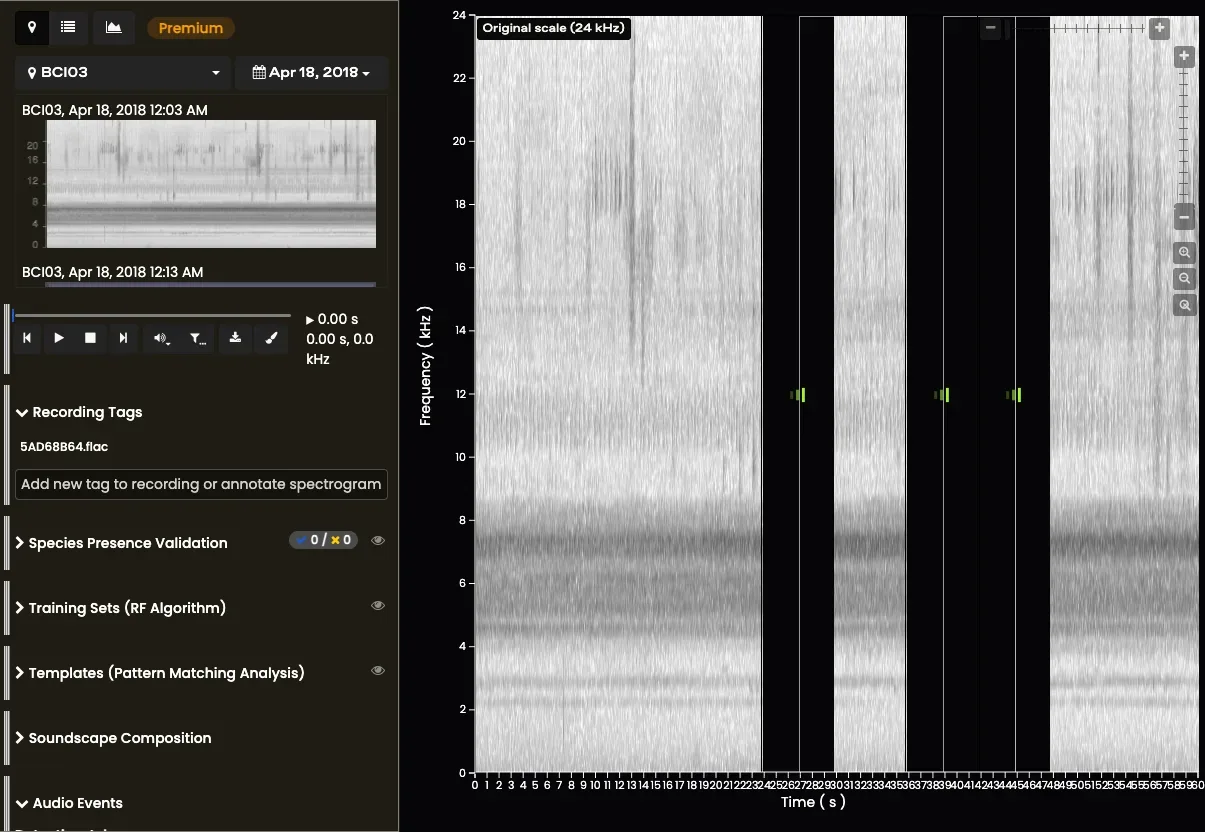Open the BCI03 site dropdown

coord(122,73)
